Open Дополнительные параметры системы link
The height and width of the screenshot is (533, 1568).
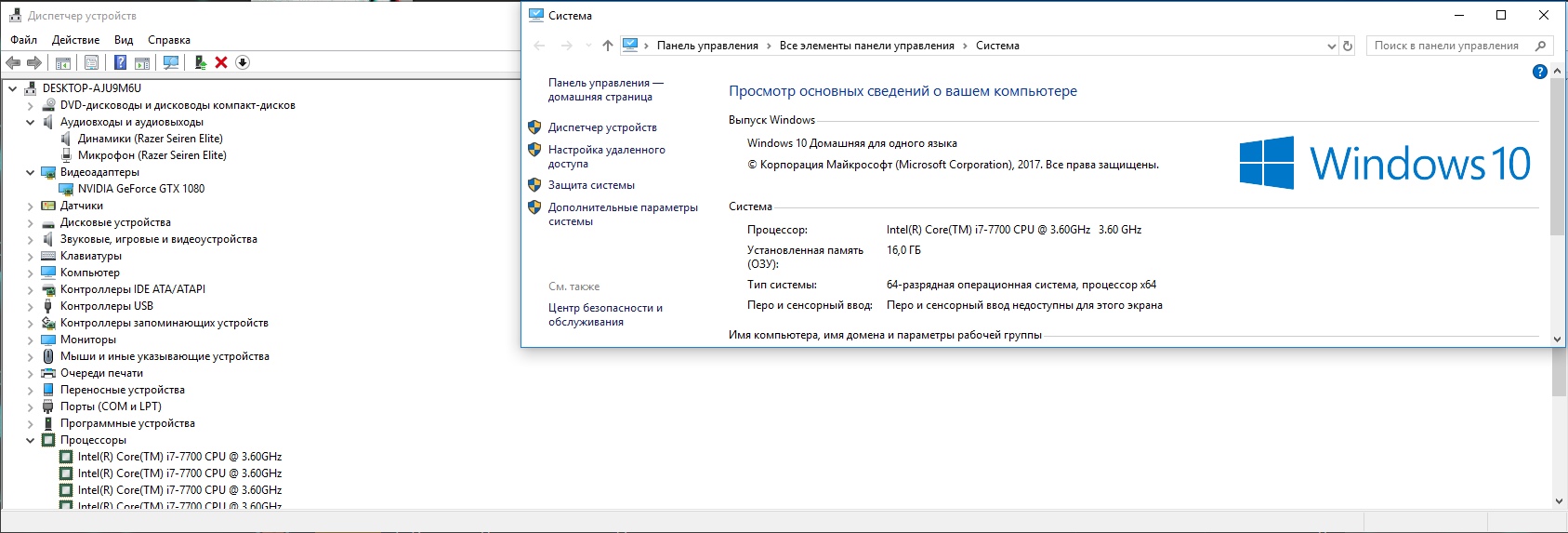[x=623, y=214]
